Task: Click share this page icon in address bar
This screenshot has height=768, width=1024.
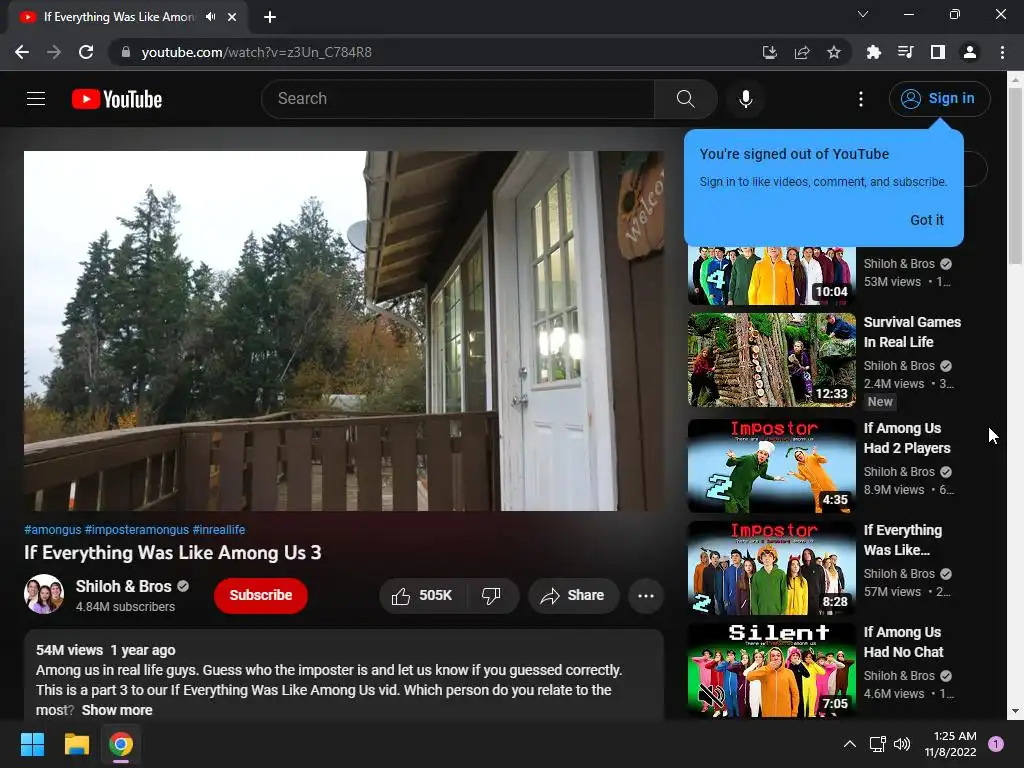Action: click(802, 52)
